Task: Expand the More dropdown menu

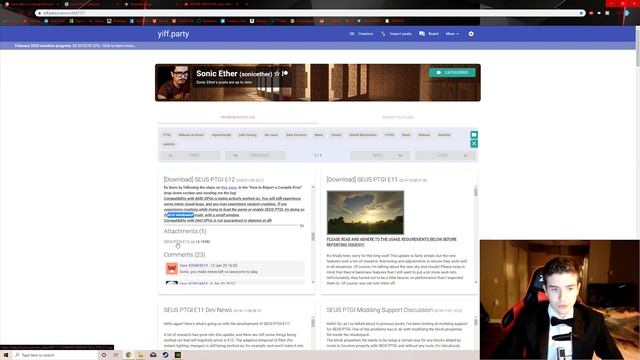Action: pyautogui.click(x=452, y=34)
